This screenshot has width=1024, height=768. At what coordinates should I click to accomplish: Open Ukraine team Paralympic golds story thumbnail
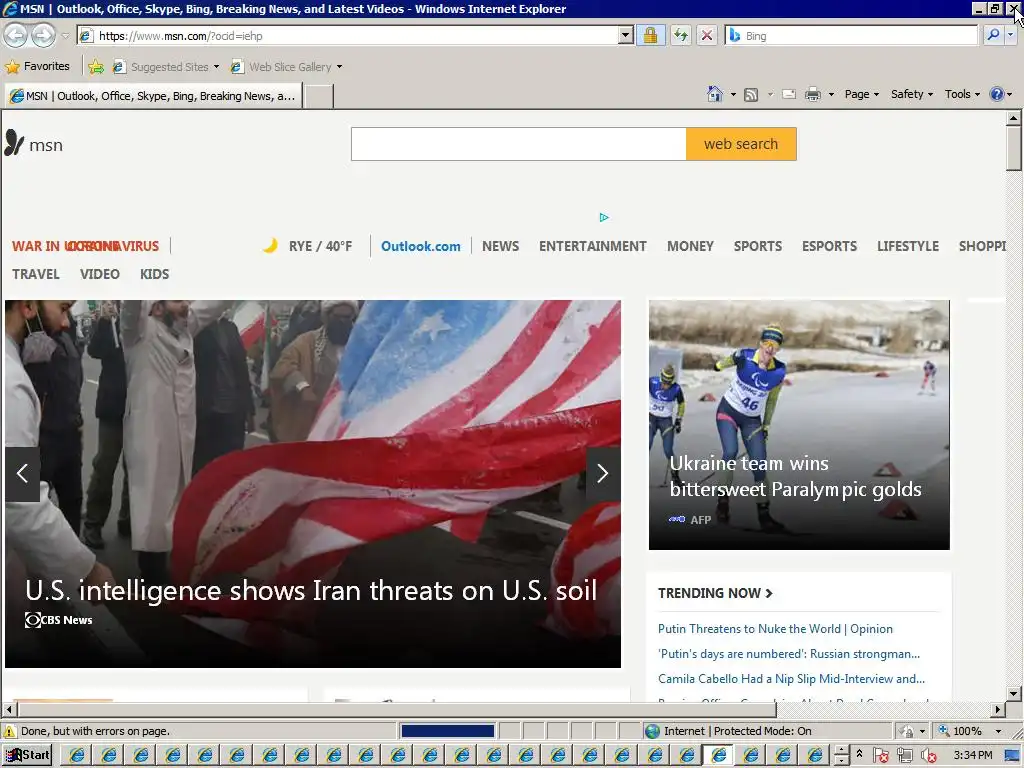coord(799,424)
